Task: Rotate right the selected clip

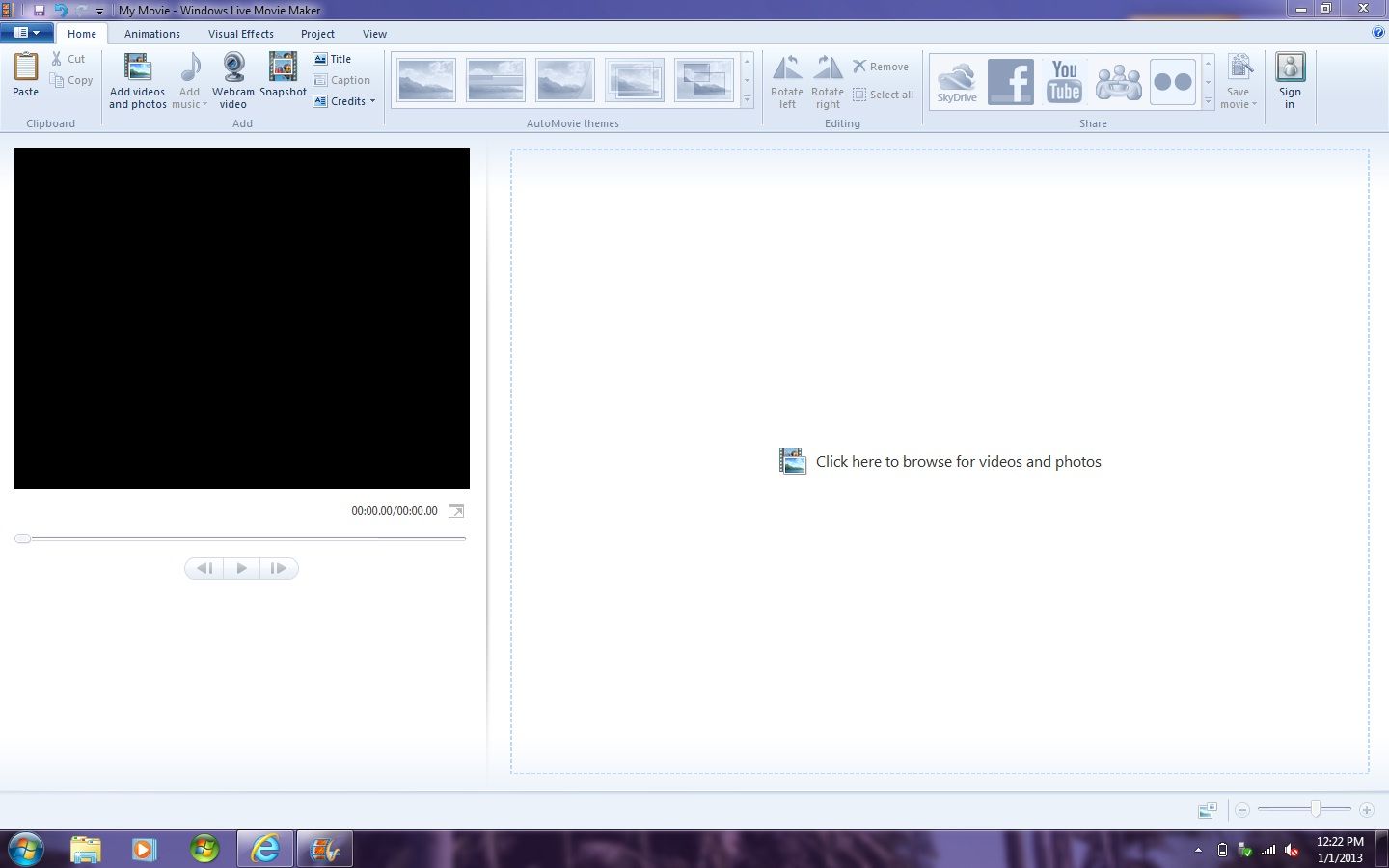Action: click(828, 81)
